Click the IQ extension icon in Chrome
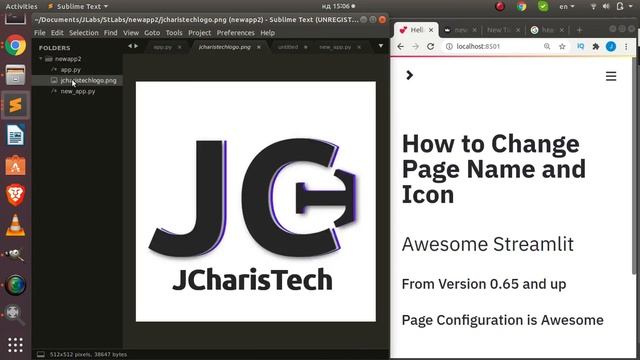Screen dimensions: 640x360 click(580, 47)
